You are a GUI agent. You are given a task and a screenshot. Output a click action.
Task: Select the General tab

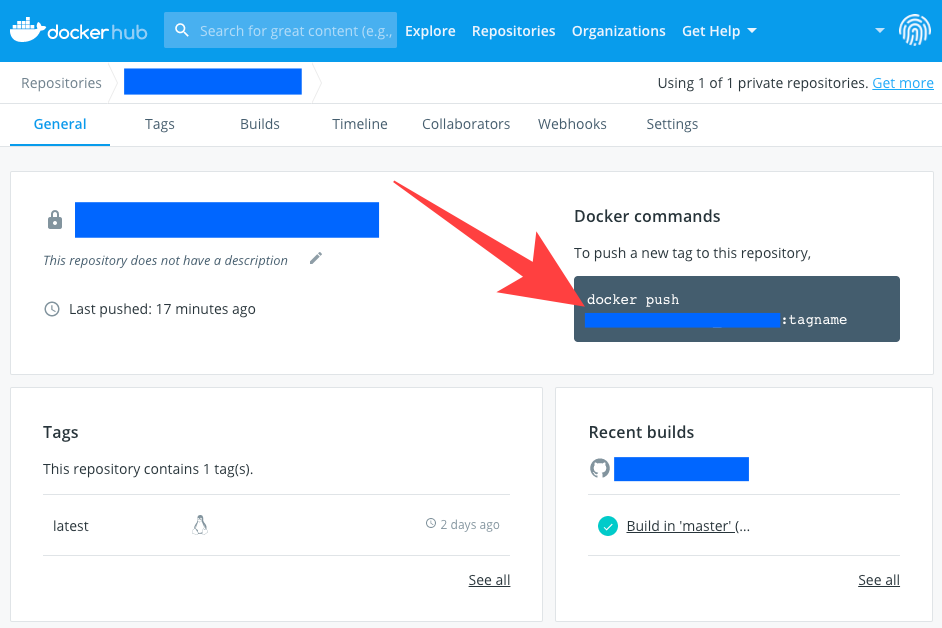point(60,124)
